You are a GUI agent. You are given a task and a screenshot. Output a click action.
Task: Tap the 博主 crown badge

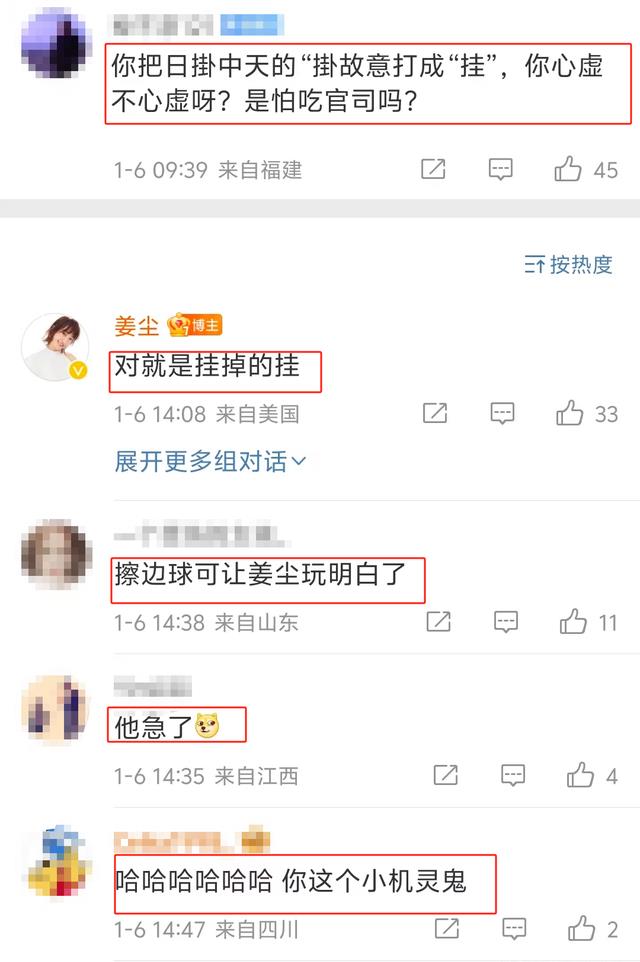(x=195, y=325)
